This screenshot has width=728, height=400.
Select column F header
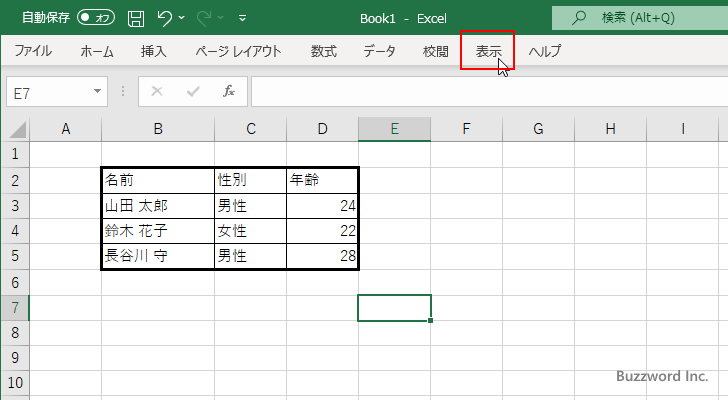pyautogui.click(x=466, y=129)
